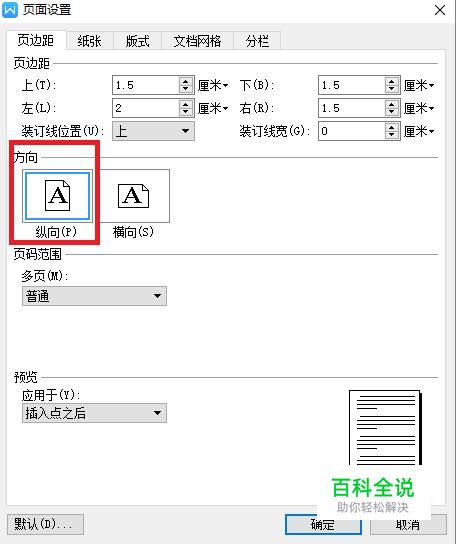Close the 页面设置 dialog
This screenshot has height=545, width=456.
440,10
